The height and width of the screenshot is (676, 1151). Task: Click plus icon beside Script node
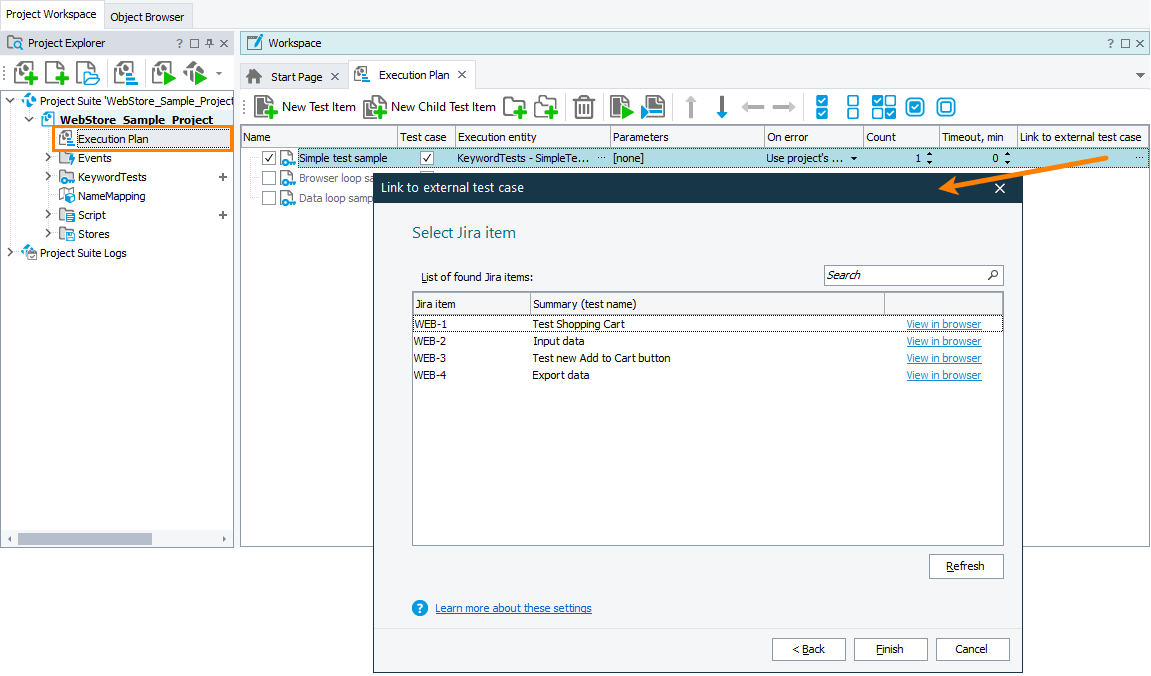[222, 215]
